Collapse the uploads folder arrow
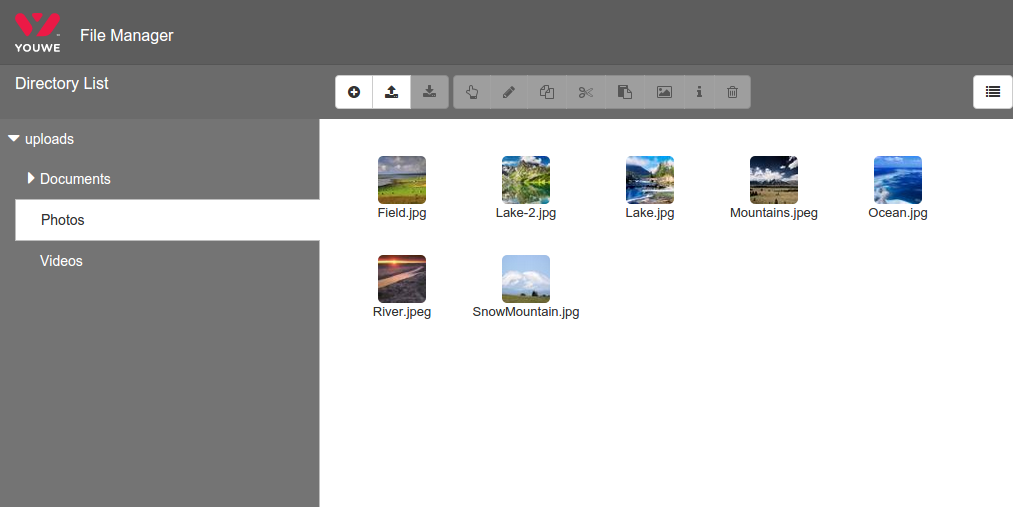Screen dimensions: 1013x507 (14, 138)
